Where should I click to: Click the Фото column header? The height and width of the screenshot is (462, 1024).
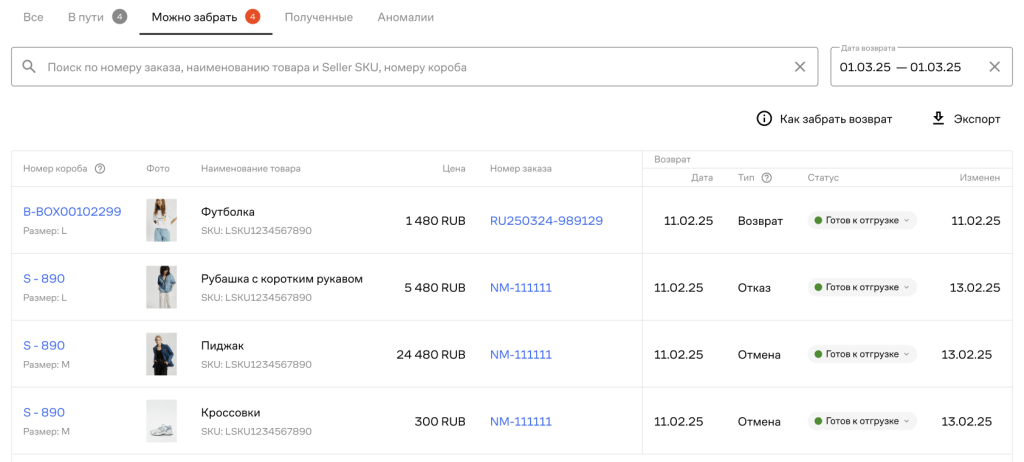tap(157, 169)
